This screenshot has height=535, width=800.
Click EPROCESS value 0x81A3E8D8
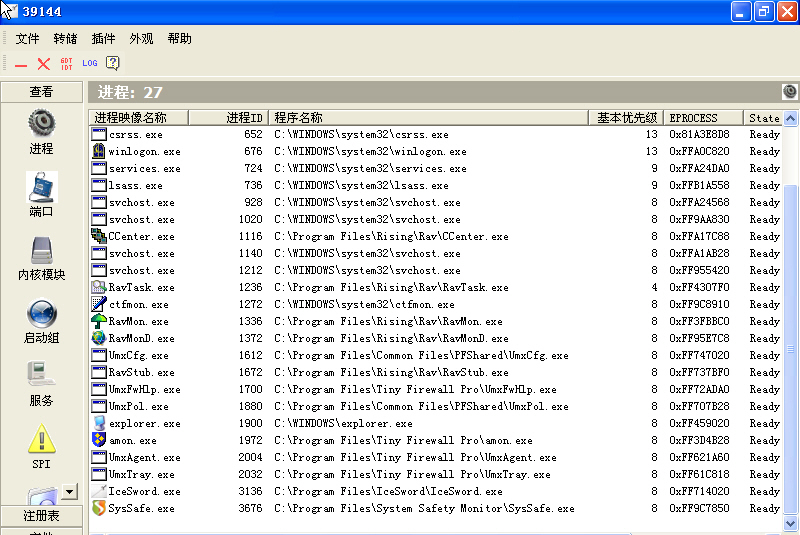click(x=699, y=134)
